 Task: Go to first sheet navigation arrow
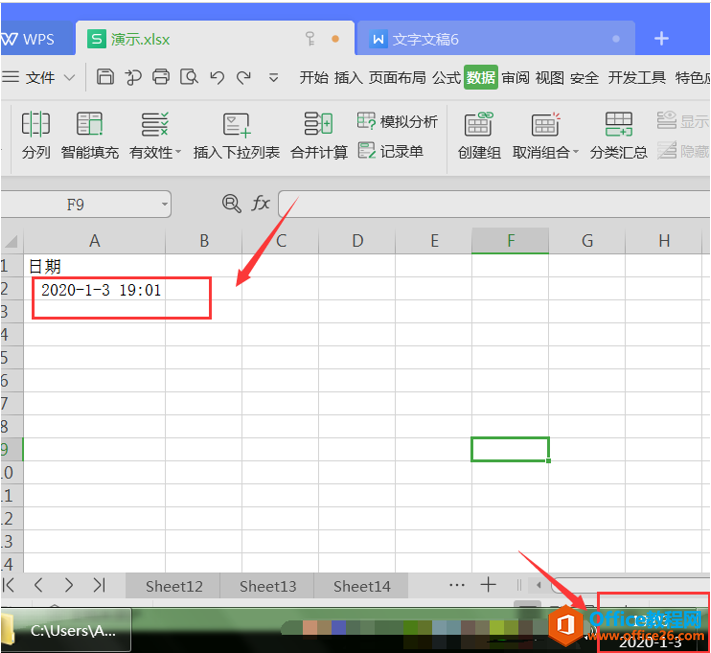9,585
